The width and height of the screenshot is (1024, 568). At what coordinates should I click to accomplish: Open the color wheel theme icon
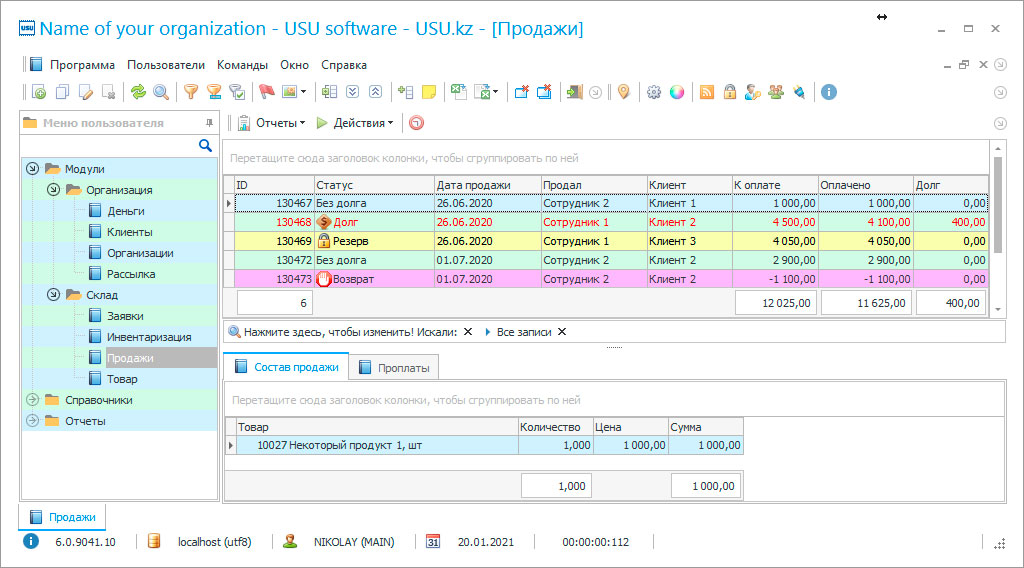point(677,92)
